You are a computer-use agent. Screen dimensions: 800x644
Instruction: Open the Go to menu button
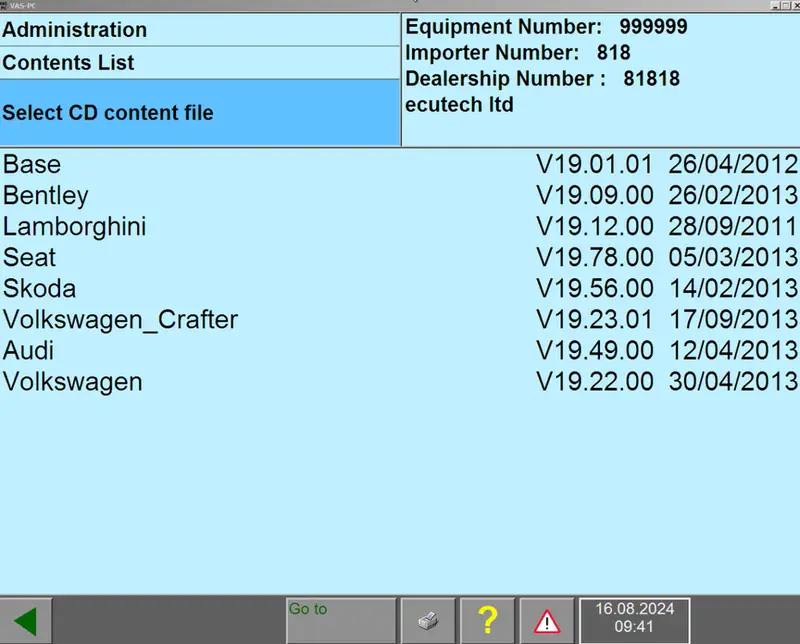tap(341, 621)
